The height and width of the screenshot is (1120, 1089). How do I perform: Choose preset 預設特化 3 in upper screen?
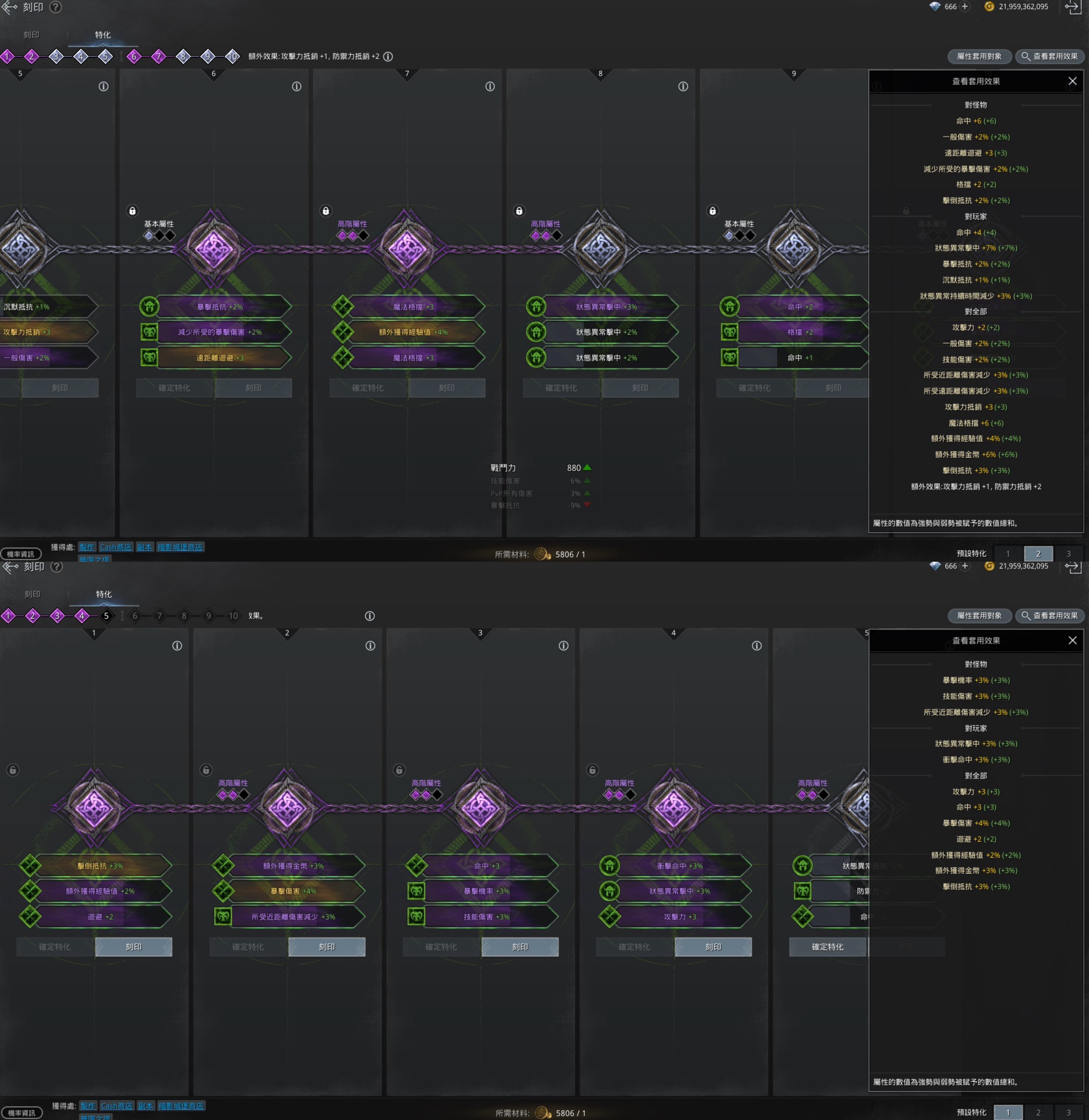(x=1068, y=553)
